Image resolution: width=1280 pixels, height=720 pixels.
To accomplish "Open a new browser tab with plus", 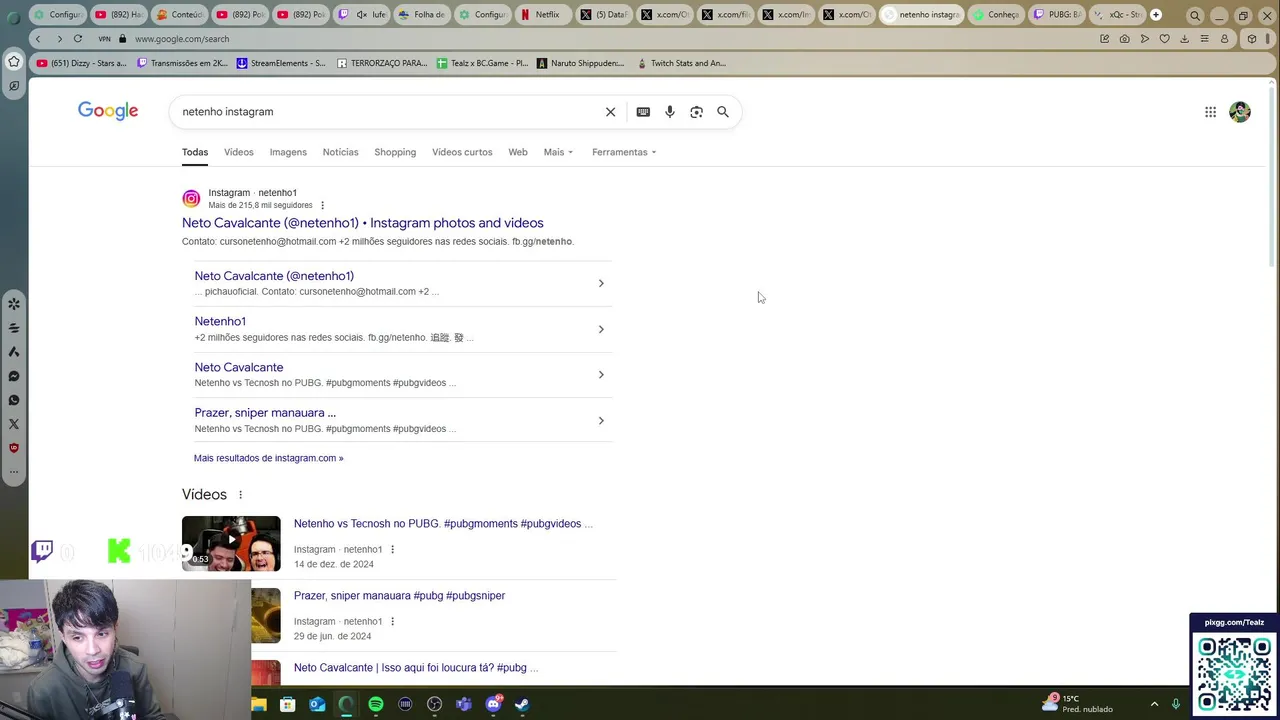I will tap(1156, 15).
